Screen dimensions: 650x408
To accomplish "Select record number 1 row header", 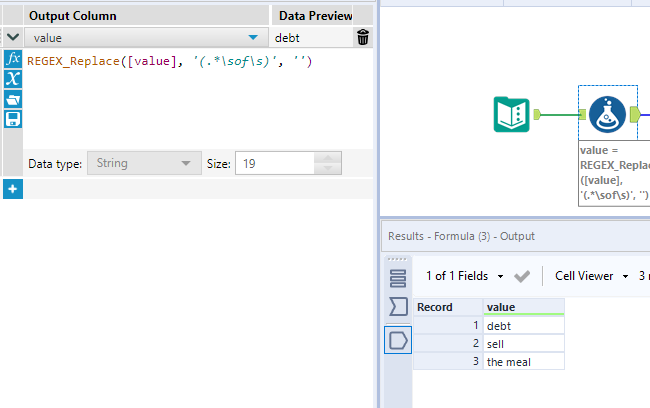I will pos(448,325).
